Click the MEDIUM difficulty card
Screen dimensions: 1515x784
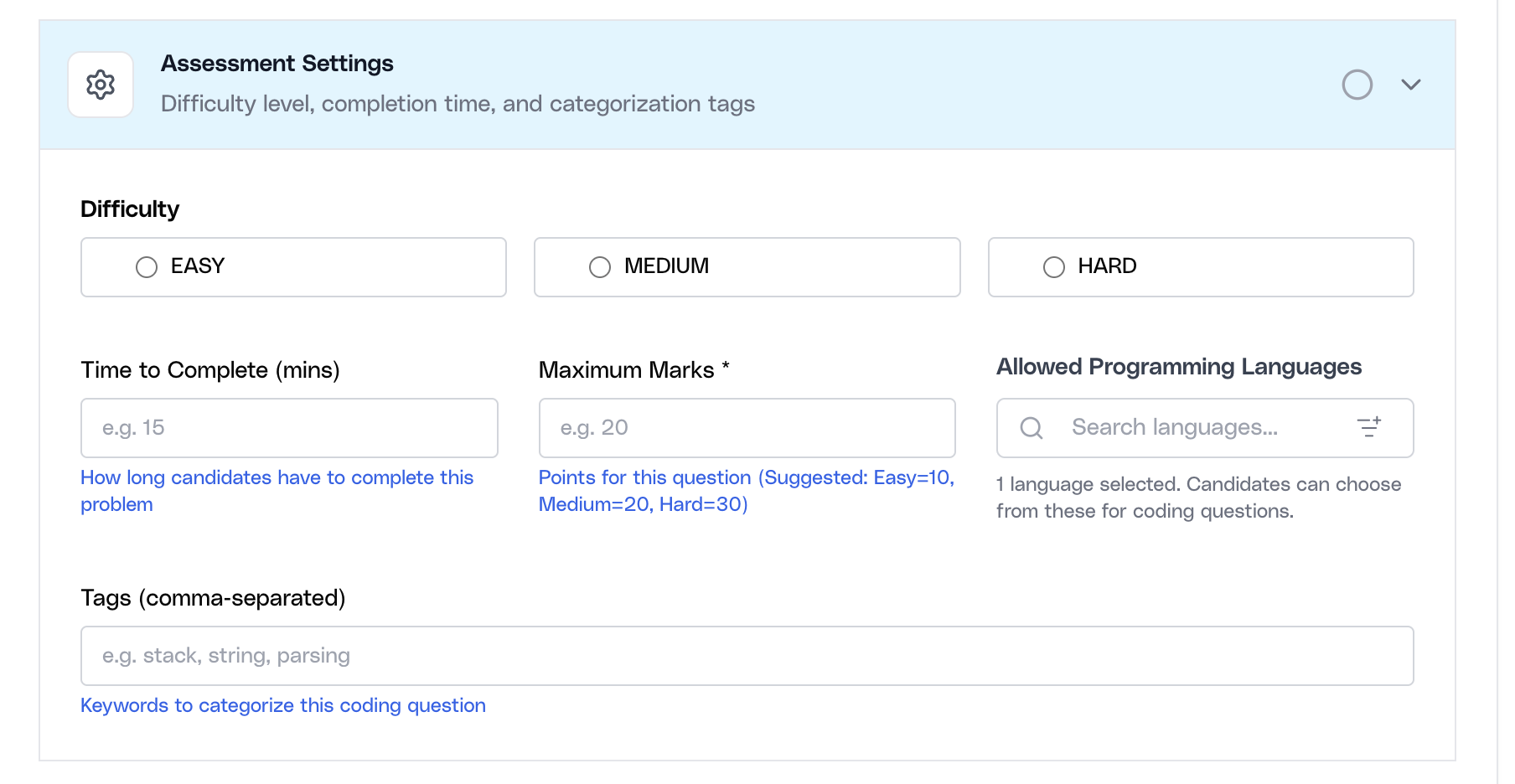[x=747, y=266]
